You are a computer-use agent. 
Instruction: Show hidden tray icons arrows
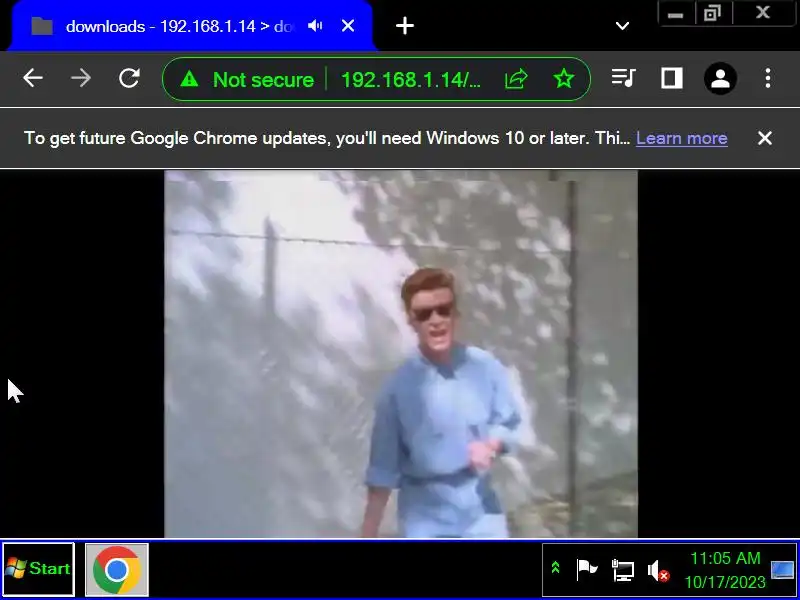[556, 567]
